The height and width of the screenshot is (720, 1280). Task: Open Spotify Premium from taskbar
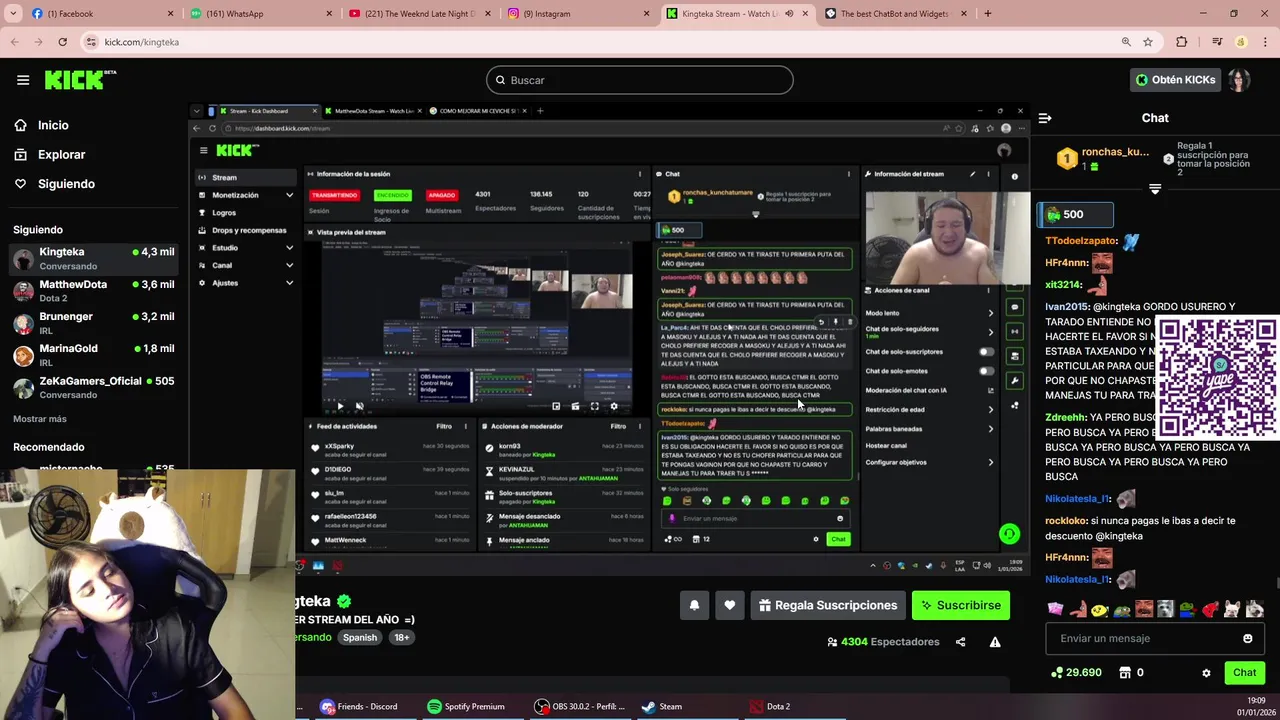(x=465, y=706)
